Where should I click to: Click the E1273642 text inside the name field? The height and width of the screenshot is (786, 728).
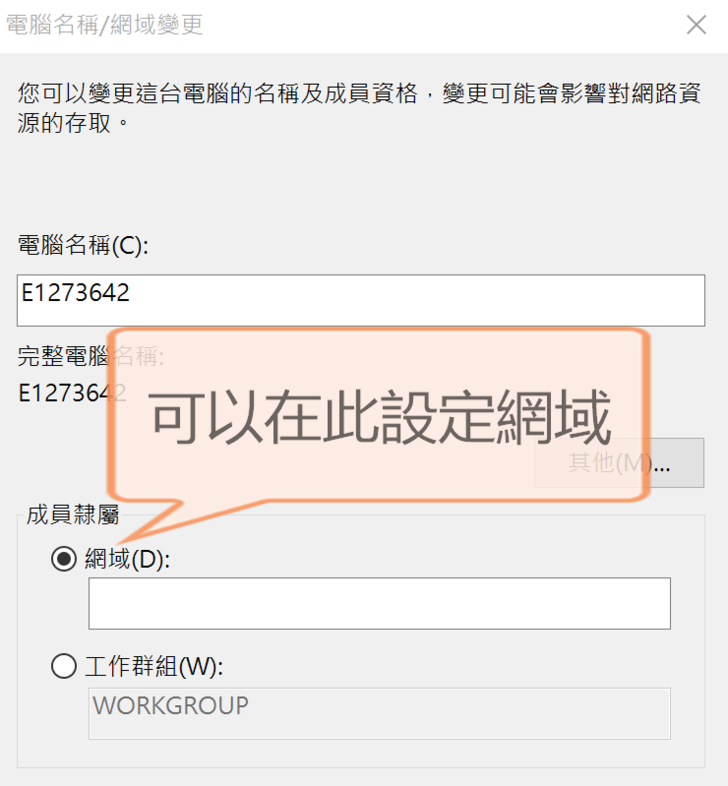point(76,294)
